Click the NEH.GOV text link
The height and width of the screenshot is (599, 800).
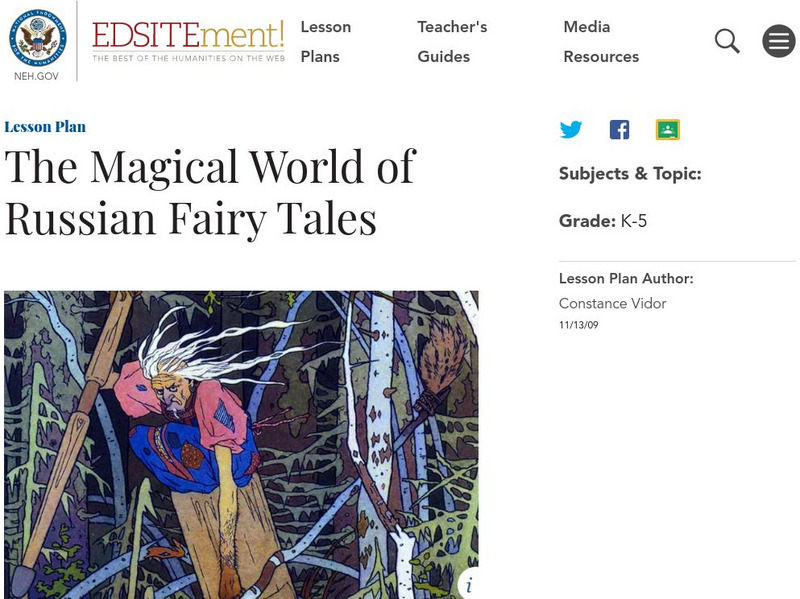[36, 76]
